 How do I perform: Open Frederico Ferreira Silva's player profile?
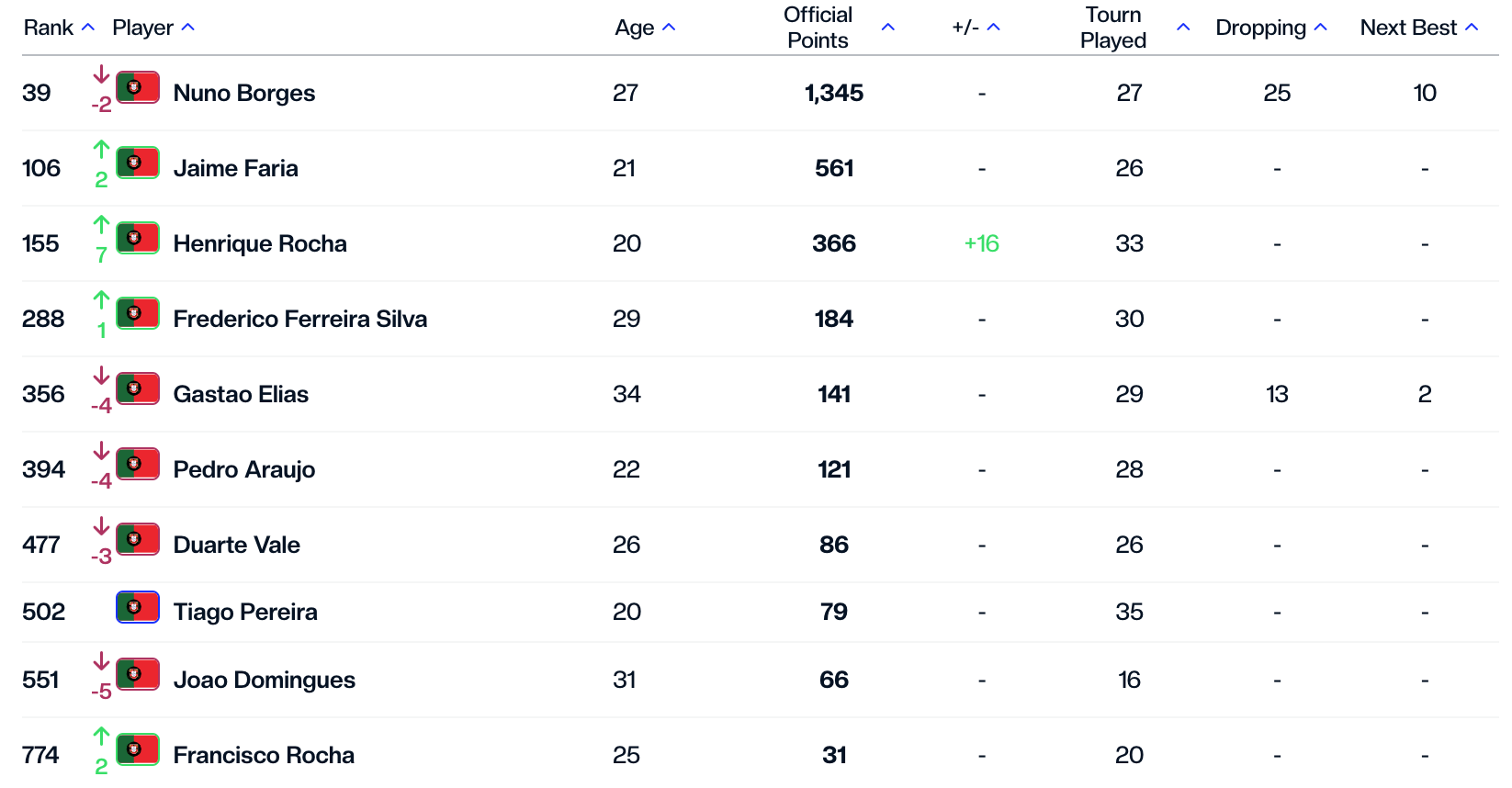(x=299, y=319)
